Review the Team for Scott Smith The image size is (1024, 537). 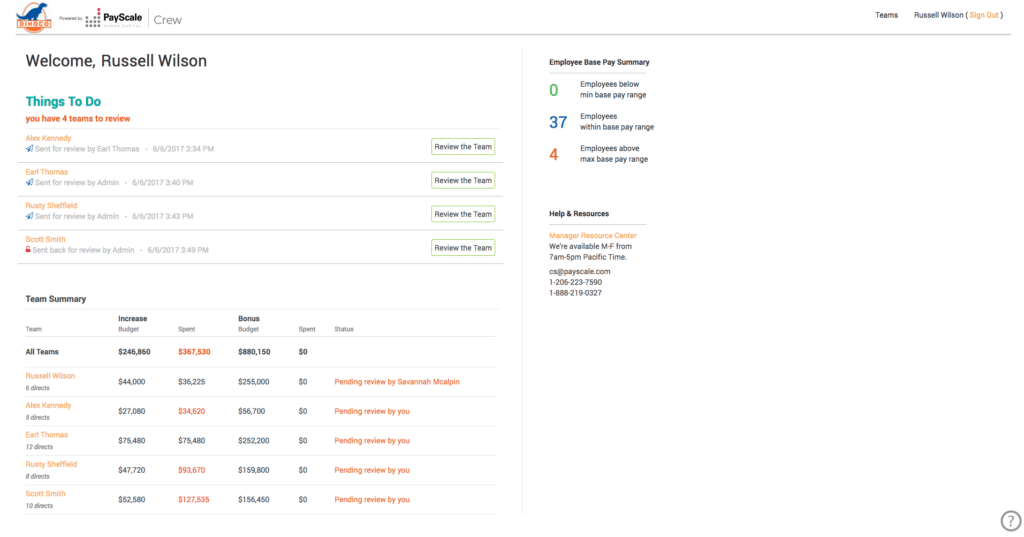[463, 248]
